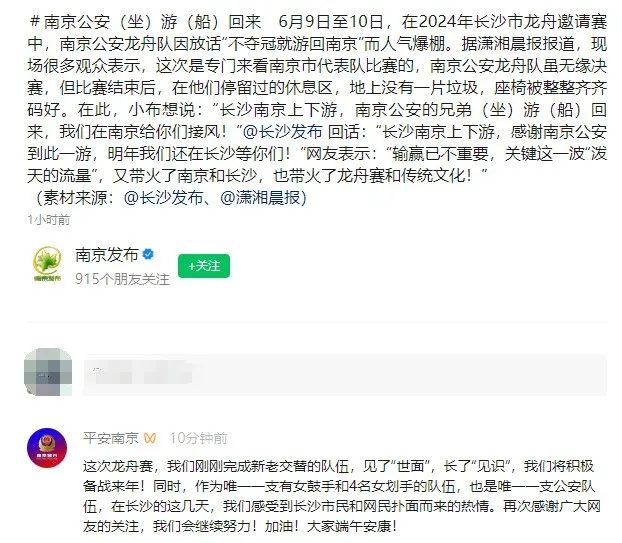Image resolution: width=622 pixels, height=543 pixels.
Task: Click the 1小时前 post timestamp
Action: [49, 219]
